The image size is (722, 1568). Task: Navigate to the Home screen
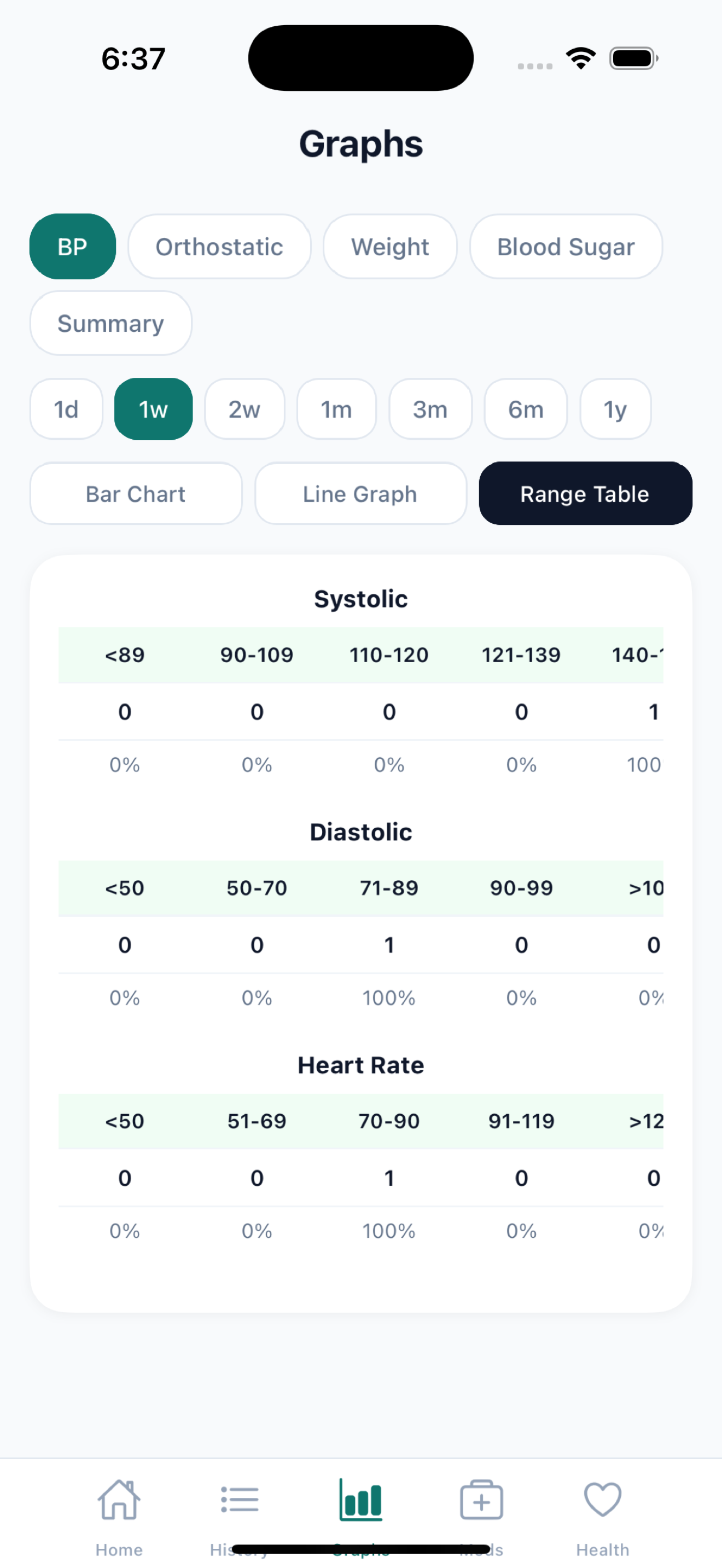coord(119,1510)
